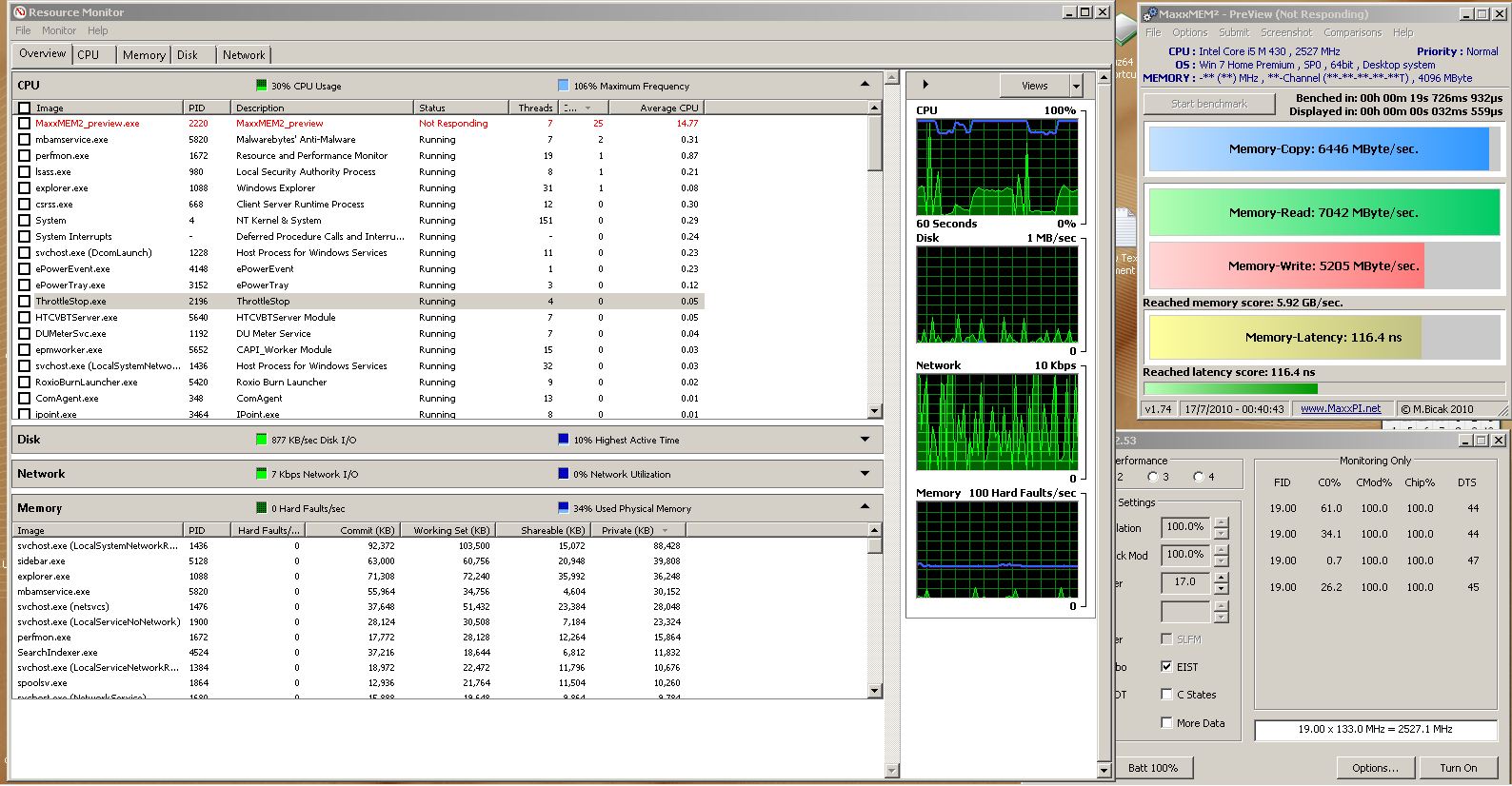Viewport: 1512px width, 786px height.
Task: Sort processes by Average CPU column
Action: (668, 108)
